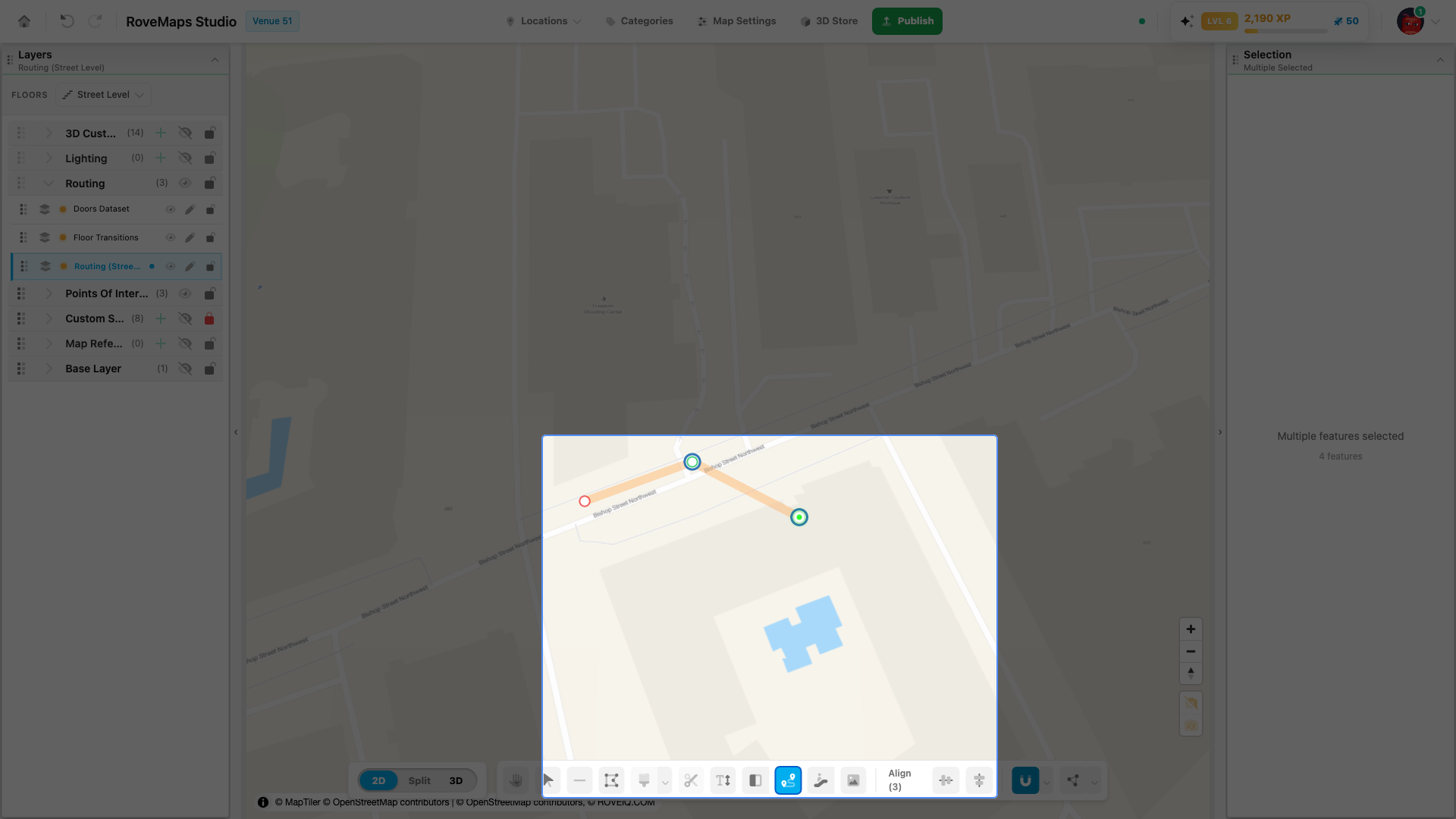Expand the Points Of Inter... group

pos(49,293)
